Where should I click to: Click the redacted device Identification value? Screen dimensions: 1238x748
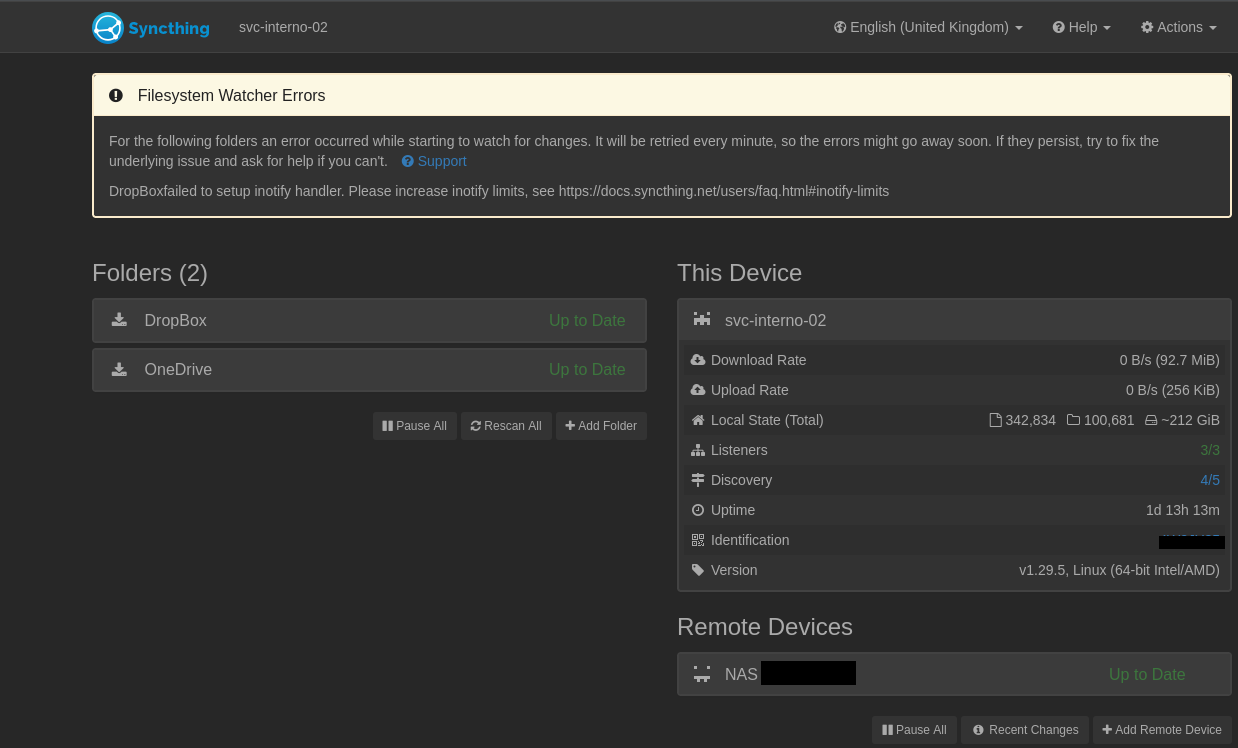click(x=1192, y=541)
